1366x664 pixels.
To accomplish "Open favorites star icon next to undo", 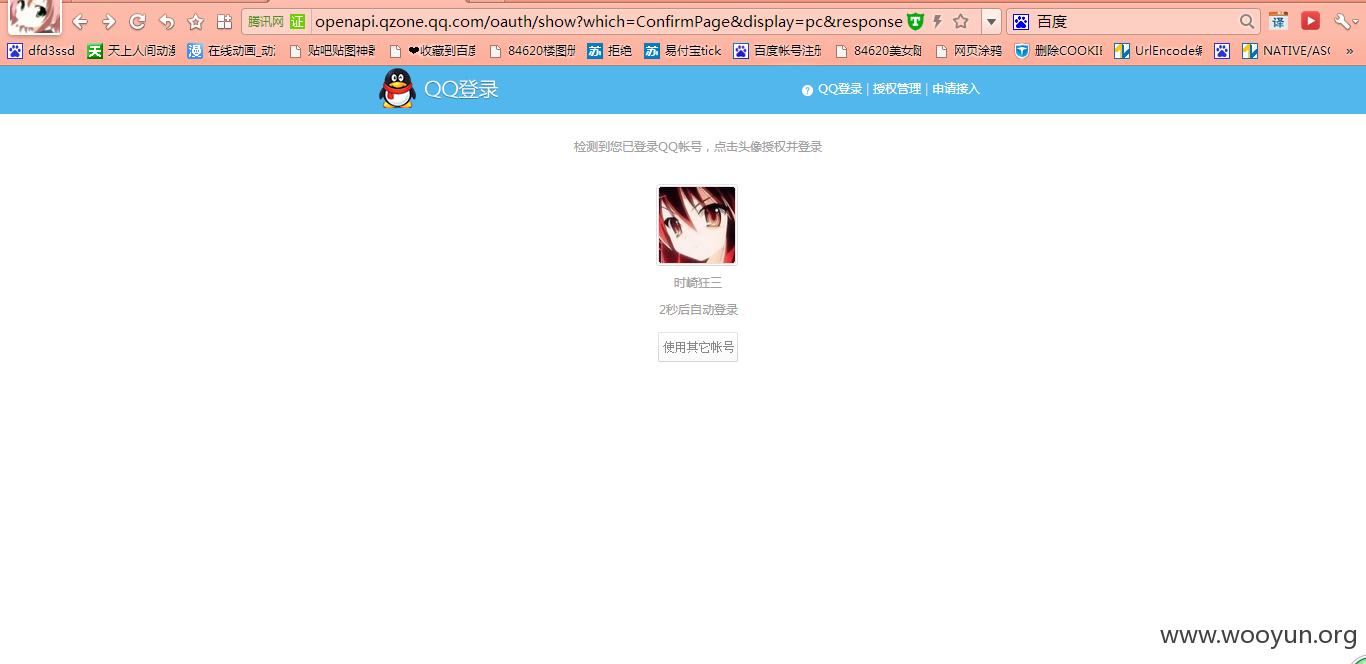I will point(196,22).
